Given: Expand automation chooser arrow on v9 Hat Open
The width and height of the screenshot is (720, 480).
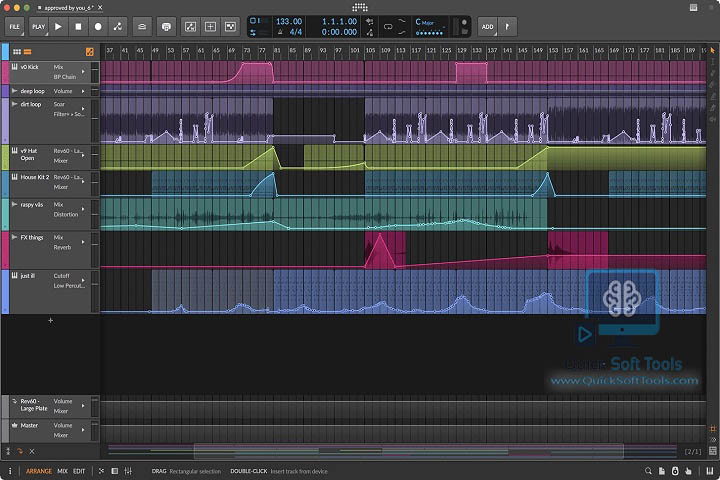Looking at the screenshot, I should coord(83,156).
